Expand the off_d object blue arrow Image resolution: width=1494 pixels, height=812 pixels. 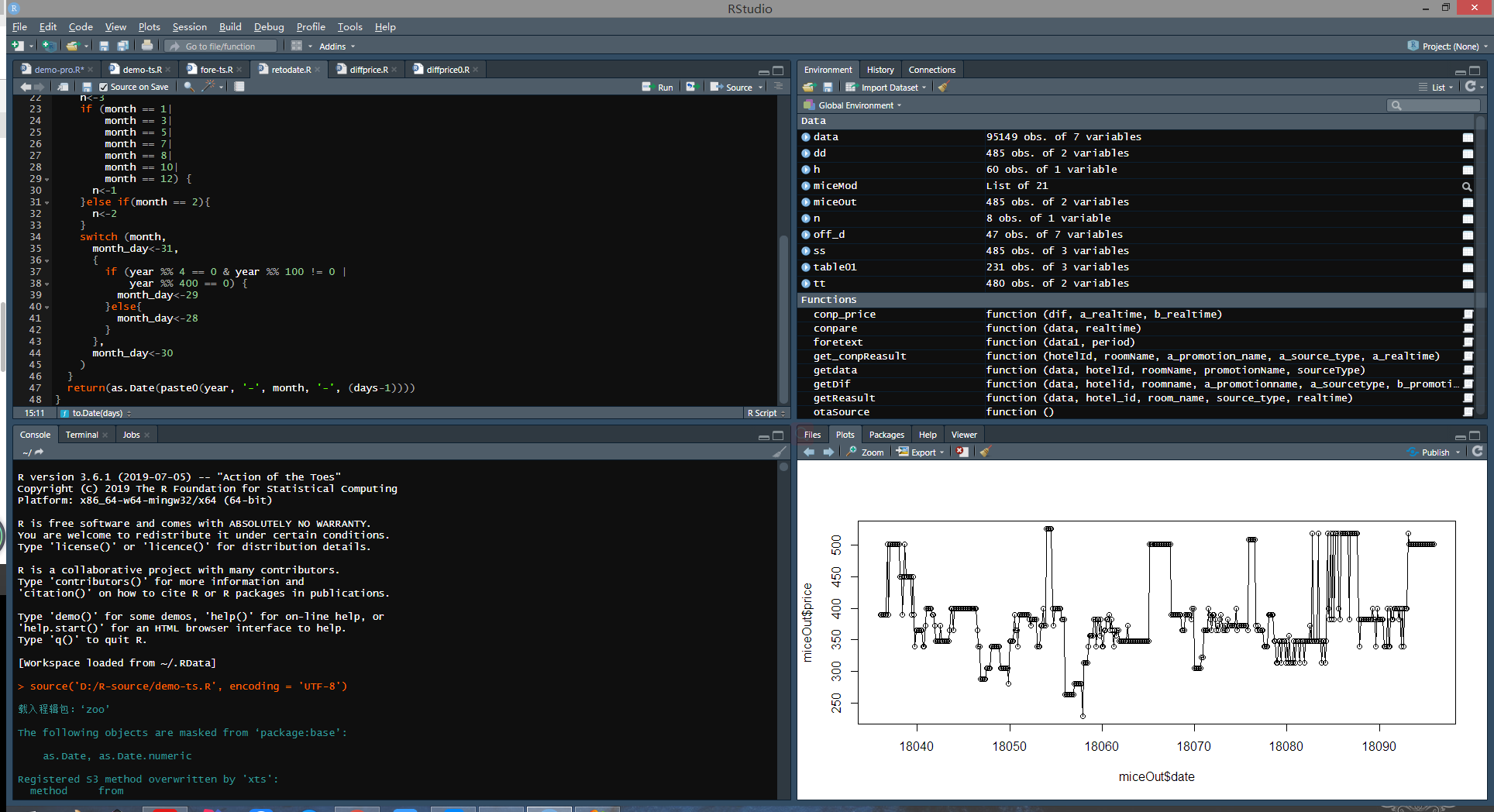806,235
